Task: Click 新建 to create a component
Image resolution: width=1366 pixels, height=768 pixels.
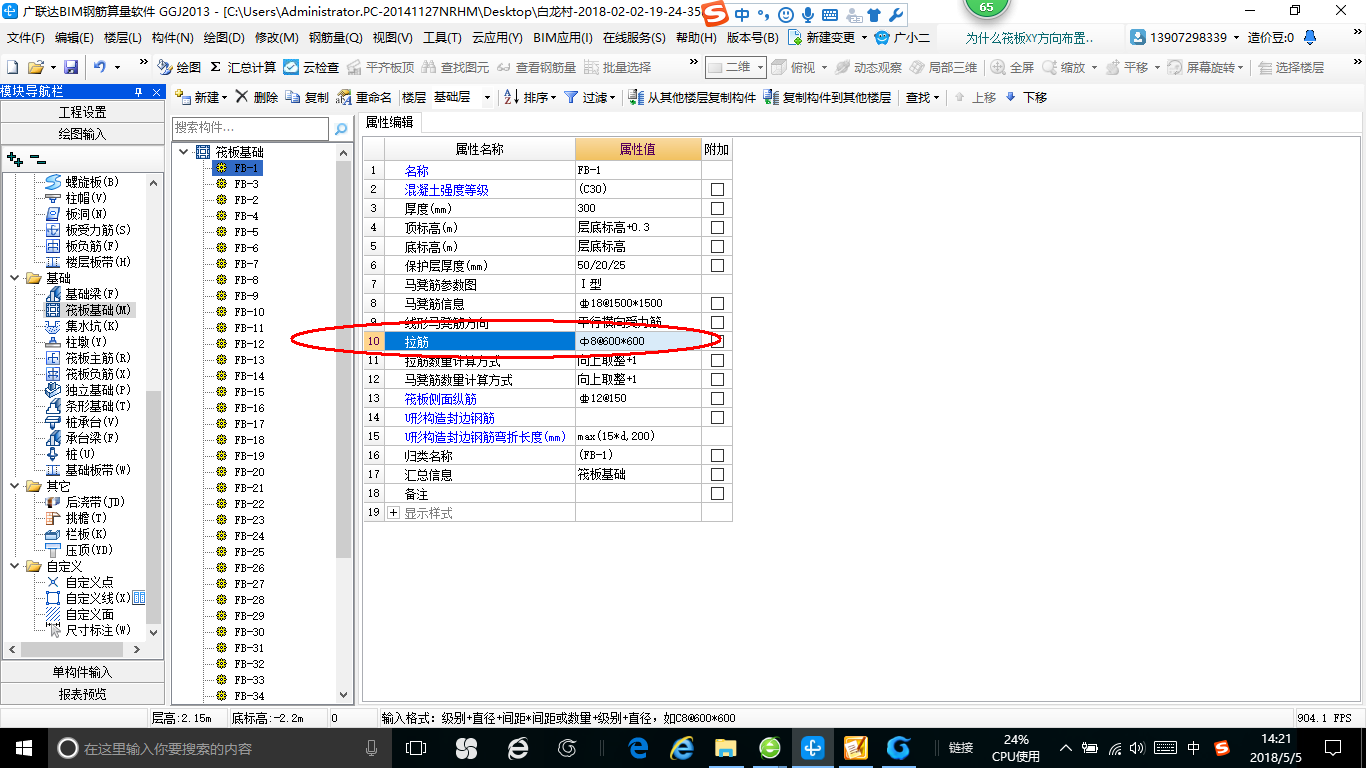Action: 200,97
